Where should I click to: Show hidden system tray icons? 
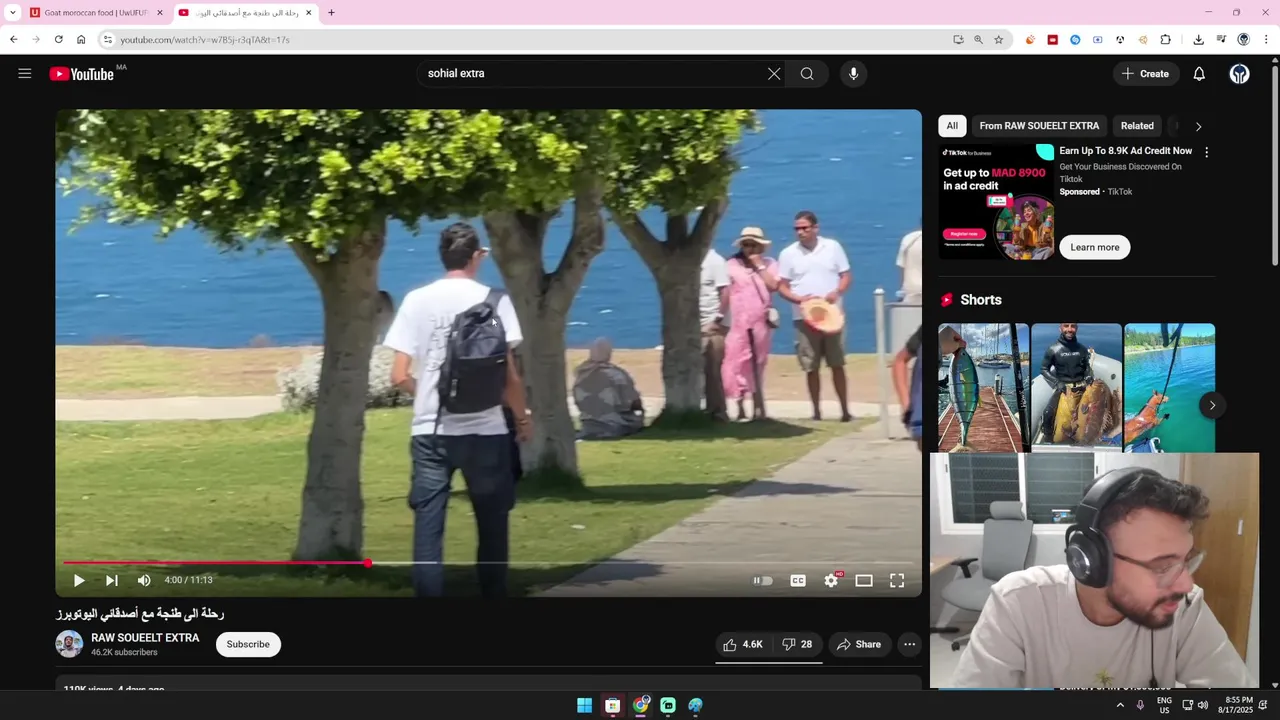click(1120, 705)
